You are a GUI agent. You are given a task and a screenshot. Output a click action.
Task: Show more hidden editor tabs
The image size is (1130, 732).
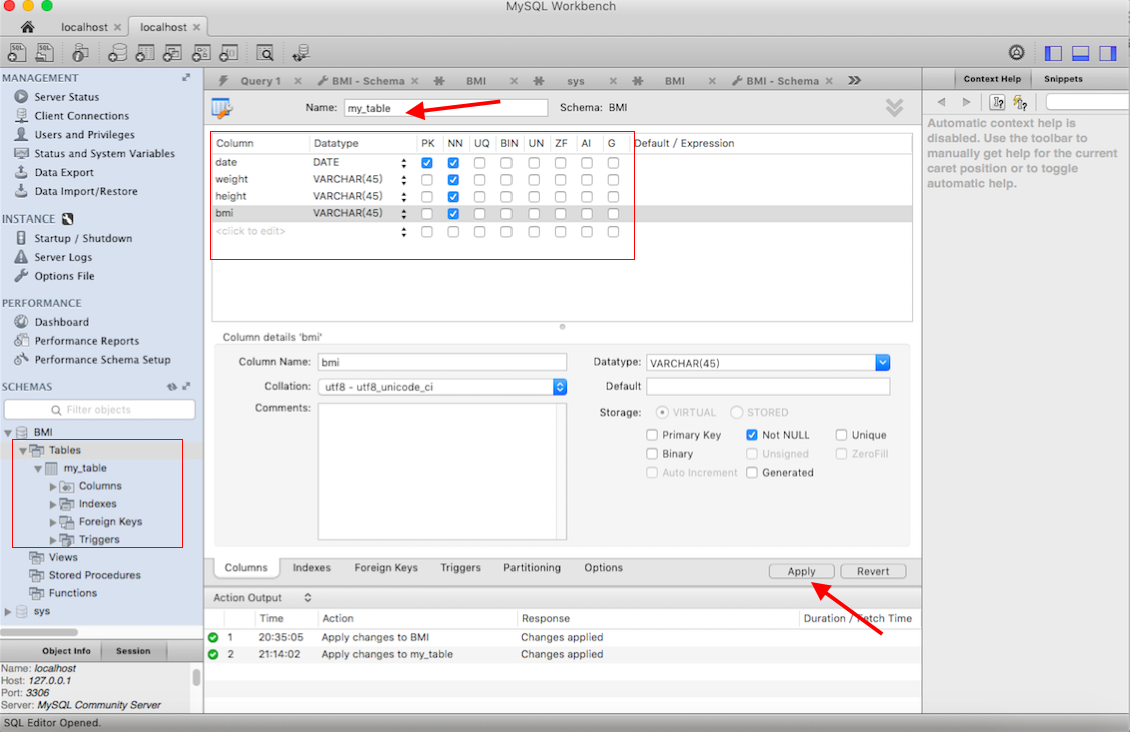855,80
